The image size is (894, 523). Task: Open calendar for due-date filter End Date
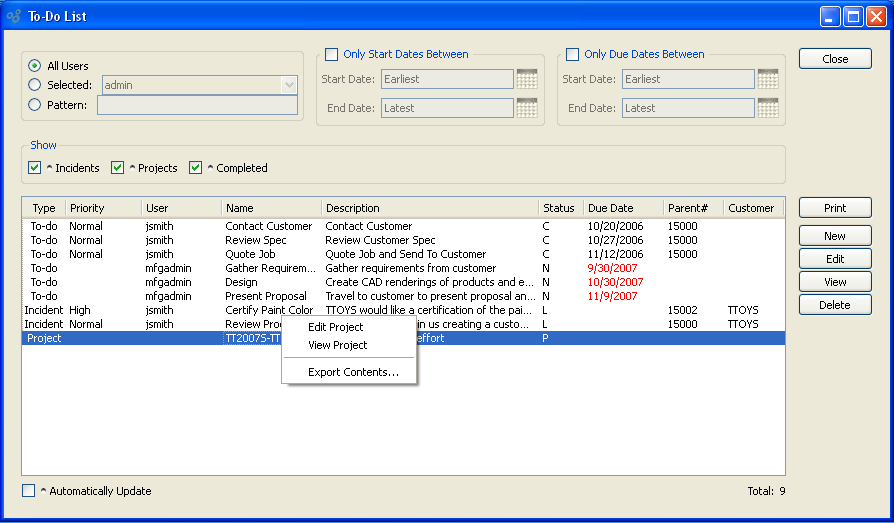(x=768, y=108)
